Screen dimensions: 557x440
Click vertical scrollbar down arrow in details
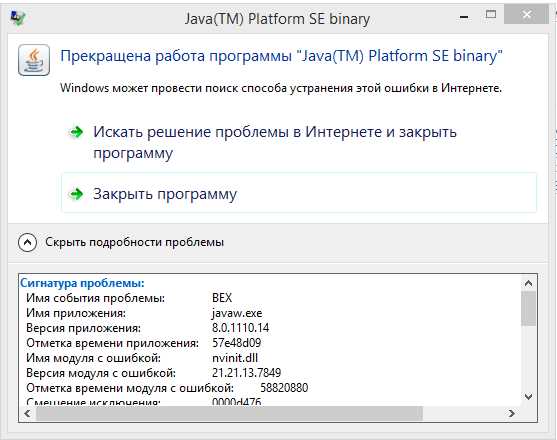pyautogui.click(x=529, y=397)
